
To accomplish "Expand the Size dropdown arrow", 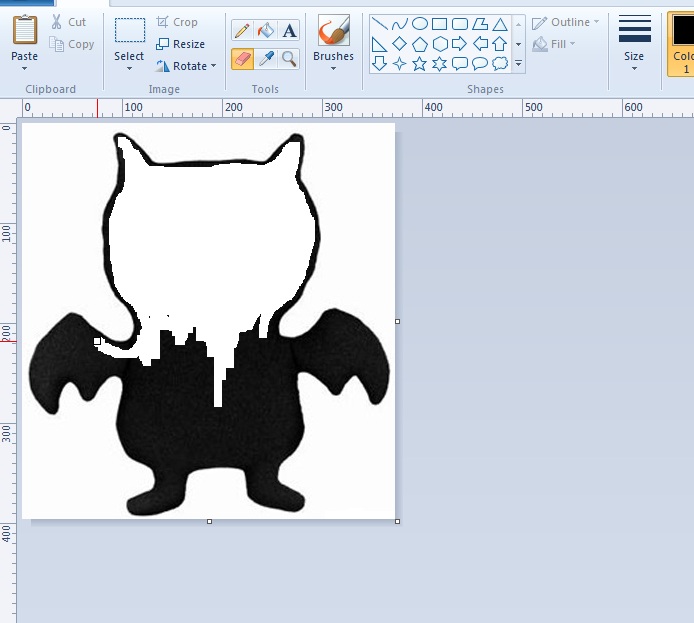I will pyautogui.click(x=634, y=69).
